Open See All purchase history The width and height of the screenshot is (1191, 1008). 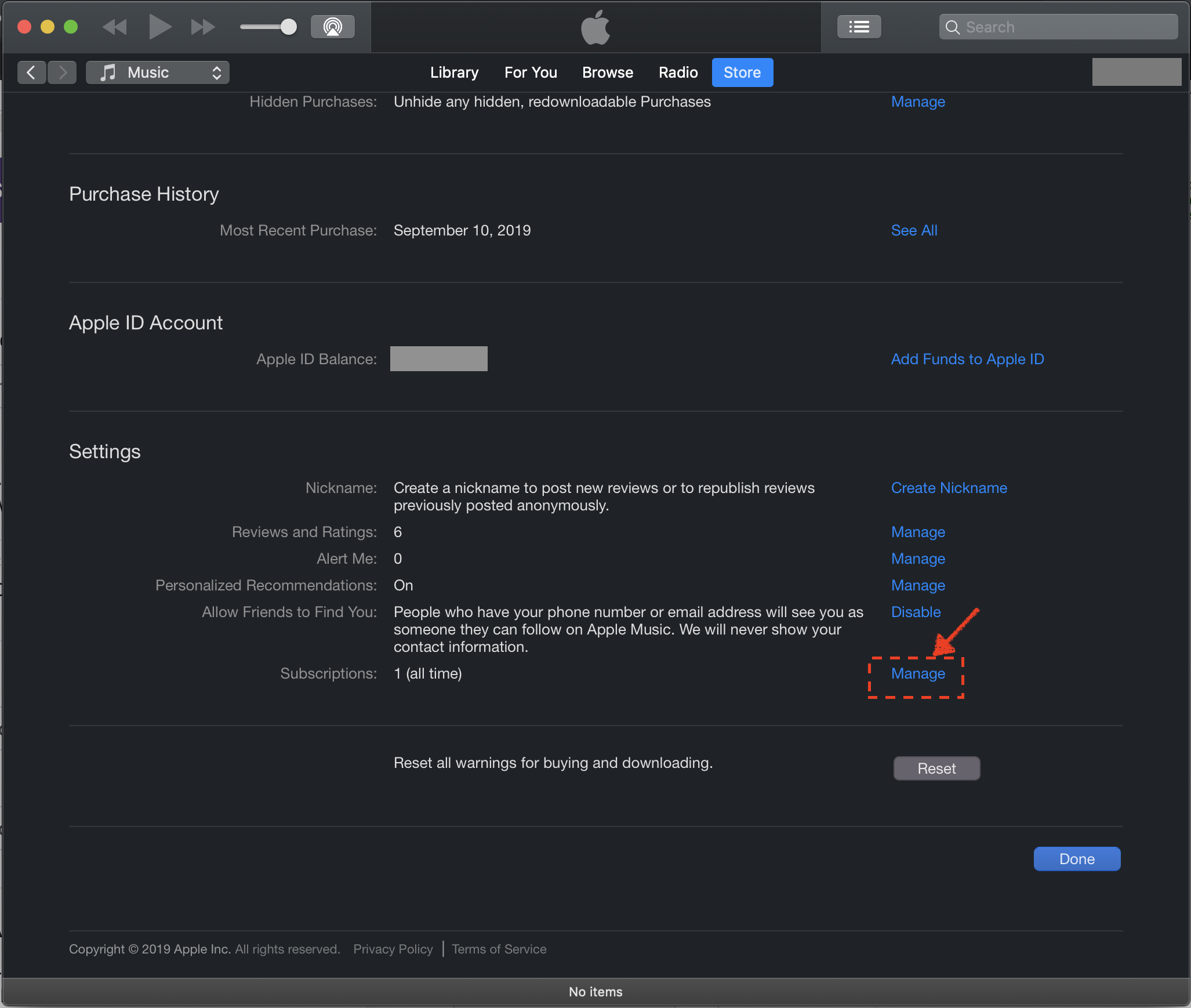point(914,230)
